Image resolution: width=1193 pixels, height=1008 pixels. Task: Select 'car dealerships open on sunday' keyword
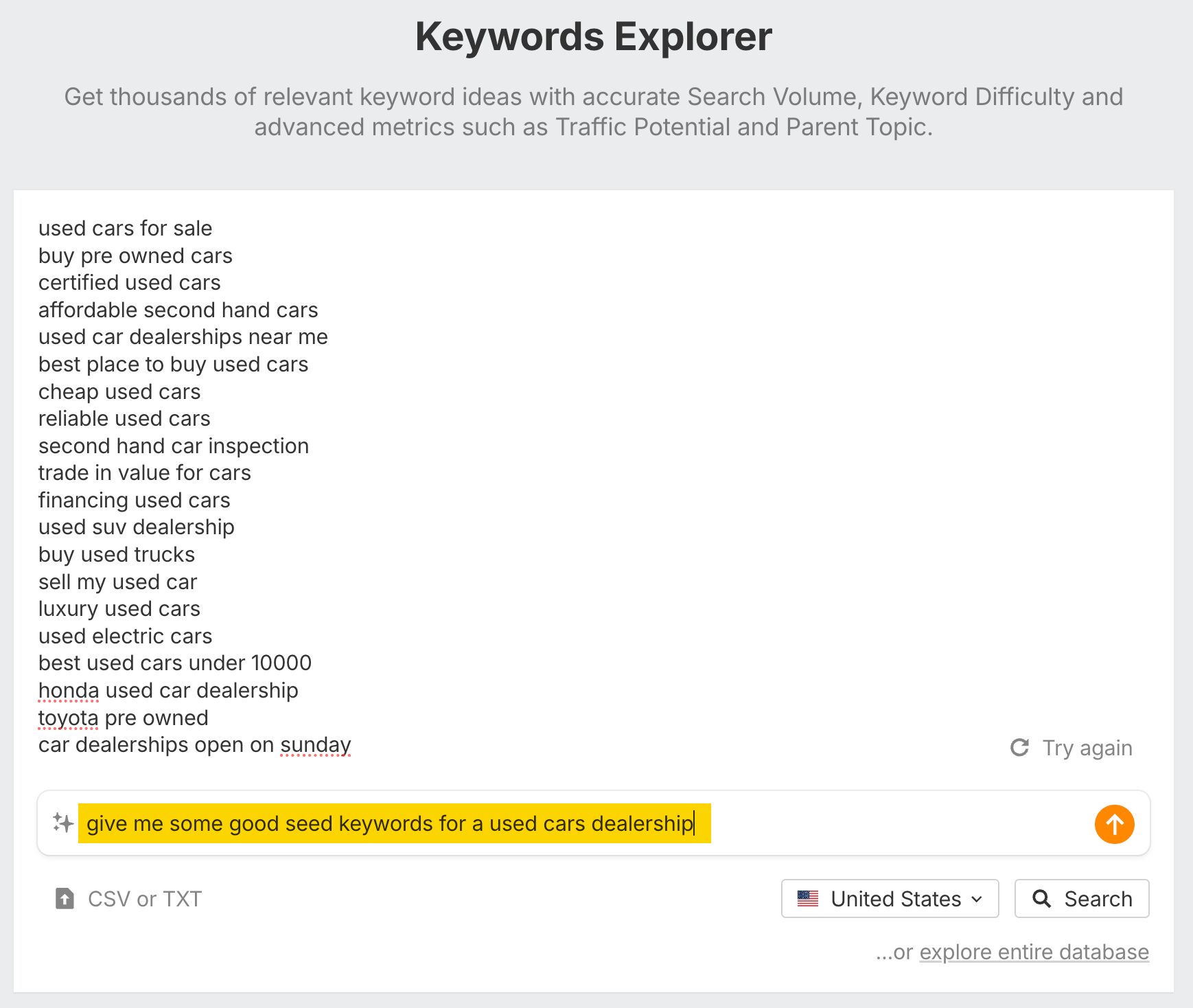click(x=194, y=744)
